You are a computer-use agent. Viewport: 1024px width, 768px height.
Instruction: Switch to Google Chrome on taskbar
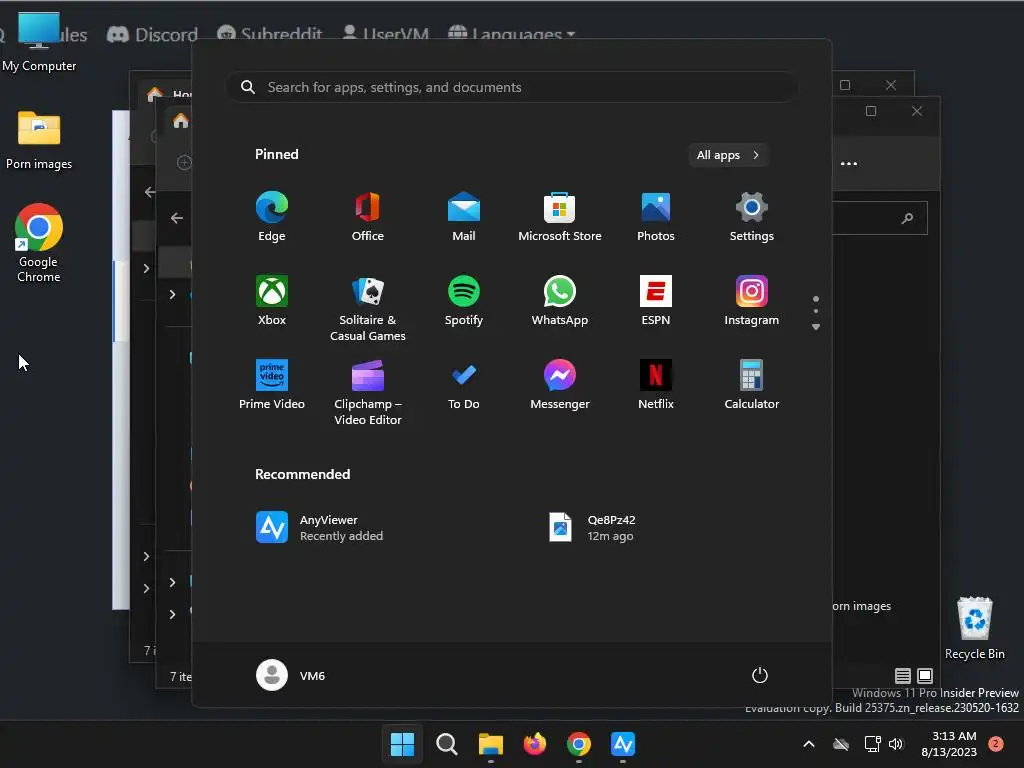579,744
